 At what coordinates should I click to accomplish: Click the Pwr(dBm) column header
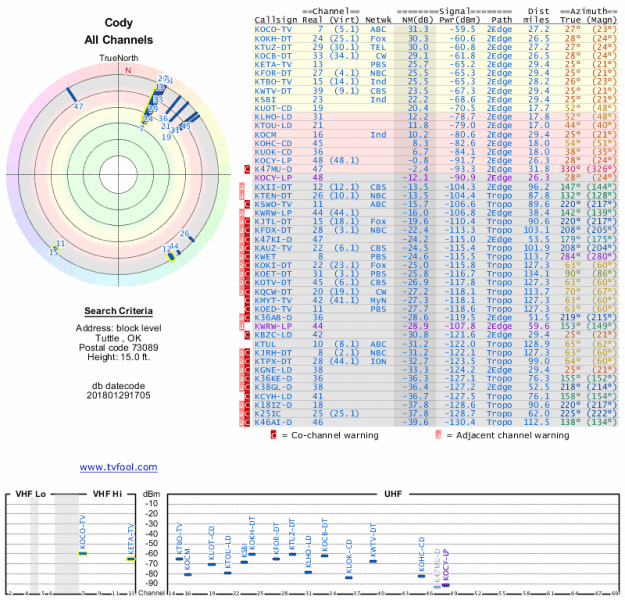460,20
